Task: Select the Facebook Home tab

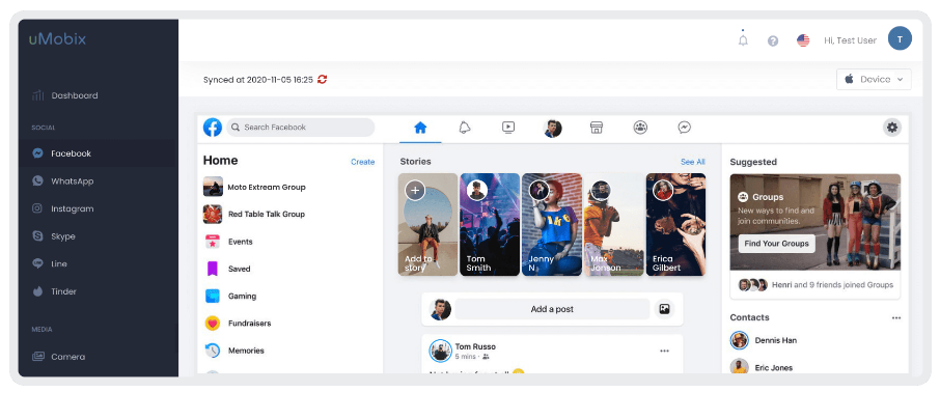Action: point(420,128)
